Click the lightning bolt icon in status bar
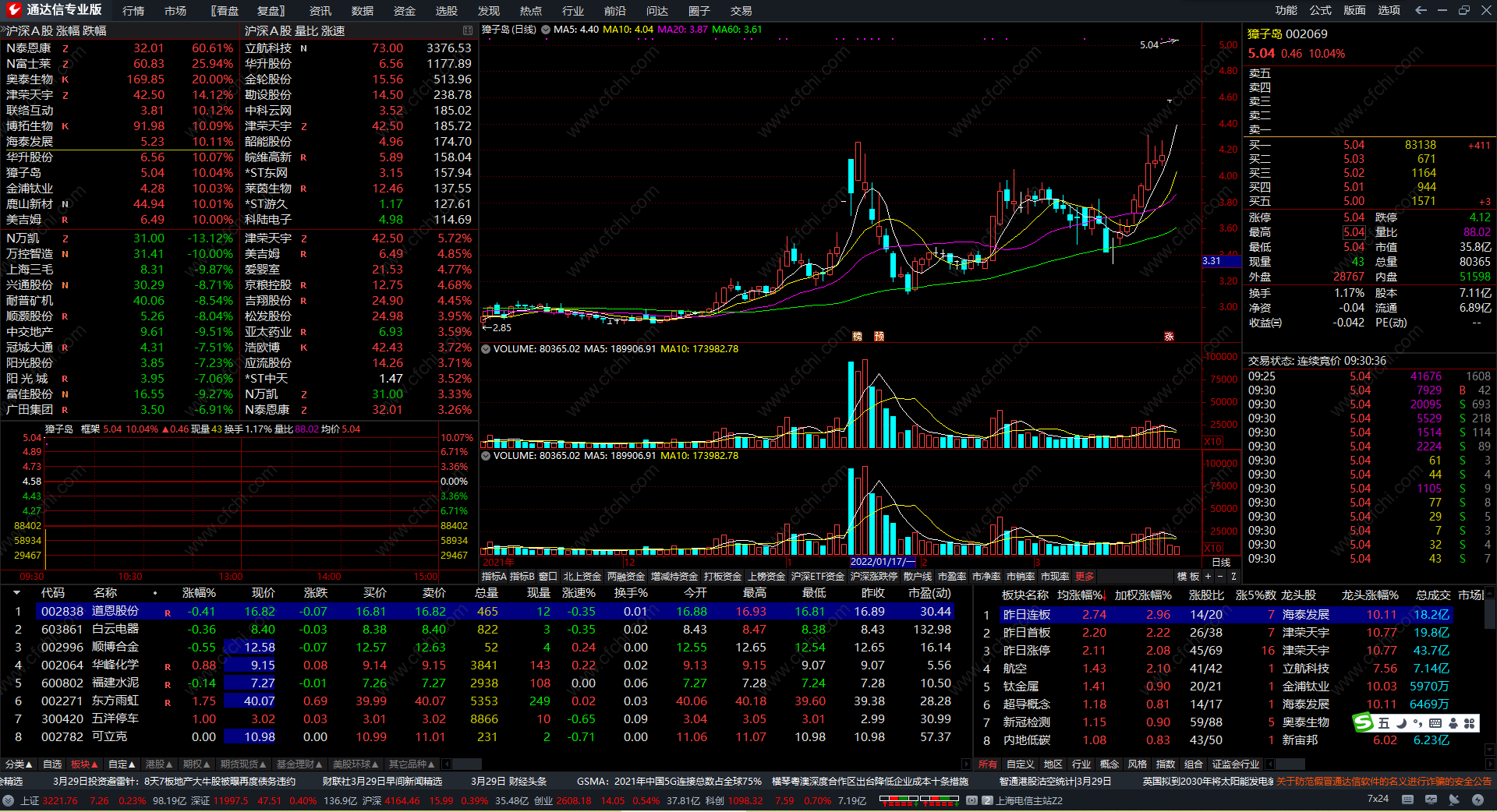This screenshot has width=1497, height=812. [x=1478, y=800]
